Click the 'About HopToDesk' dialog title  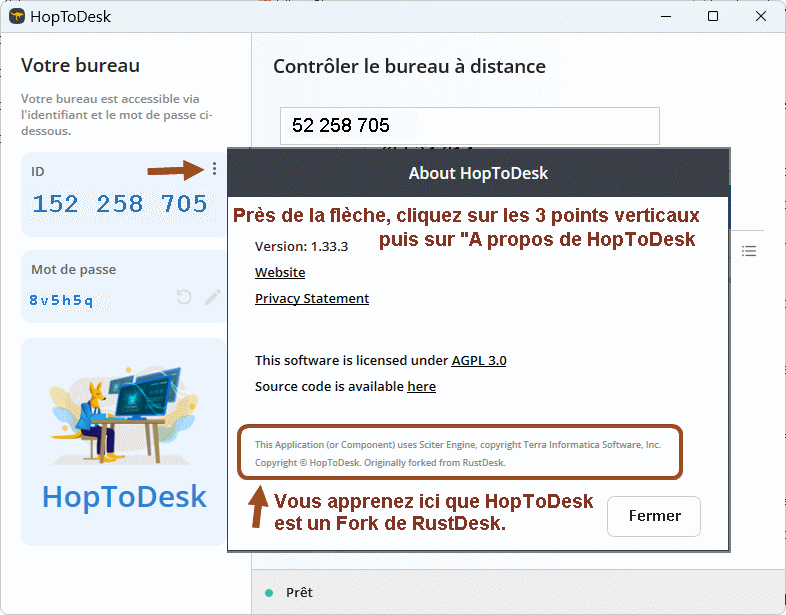478,173
